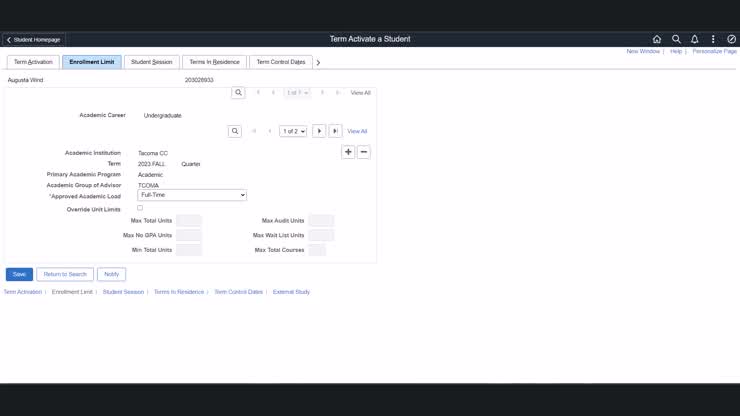Screen dimensions: 740x416
Task: Add a new term row with plus
Action: point(348,152)
